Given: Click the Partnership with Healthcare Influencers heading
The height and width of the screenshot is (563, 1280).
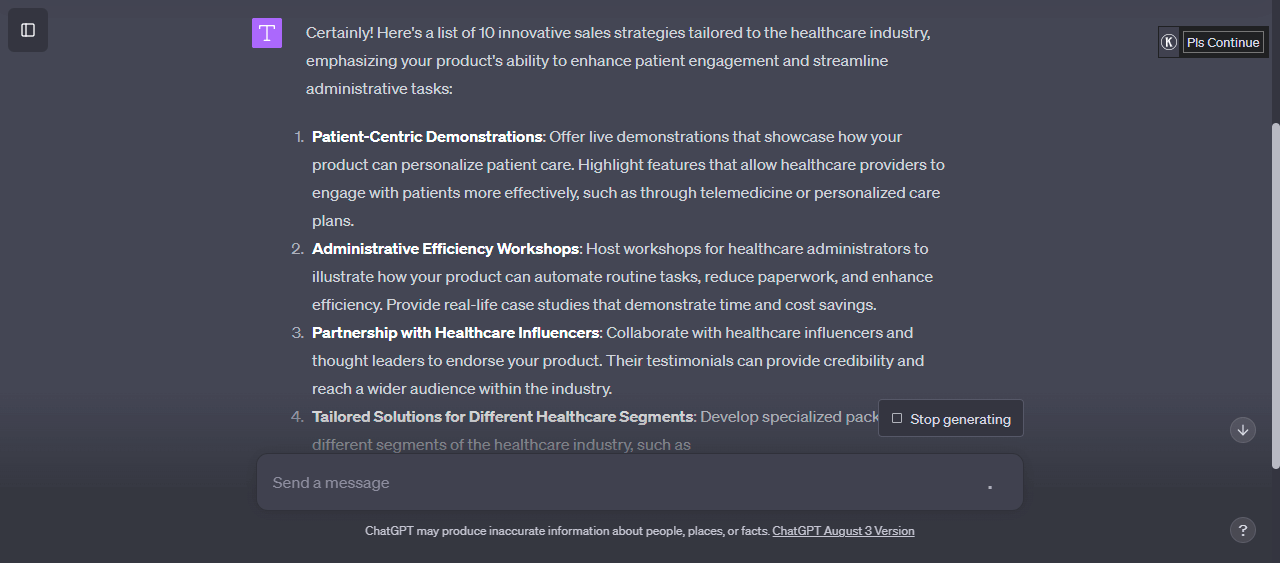Looking at the screenshot, I should tap(456, 333).
